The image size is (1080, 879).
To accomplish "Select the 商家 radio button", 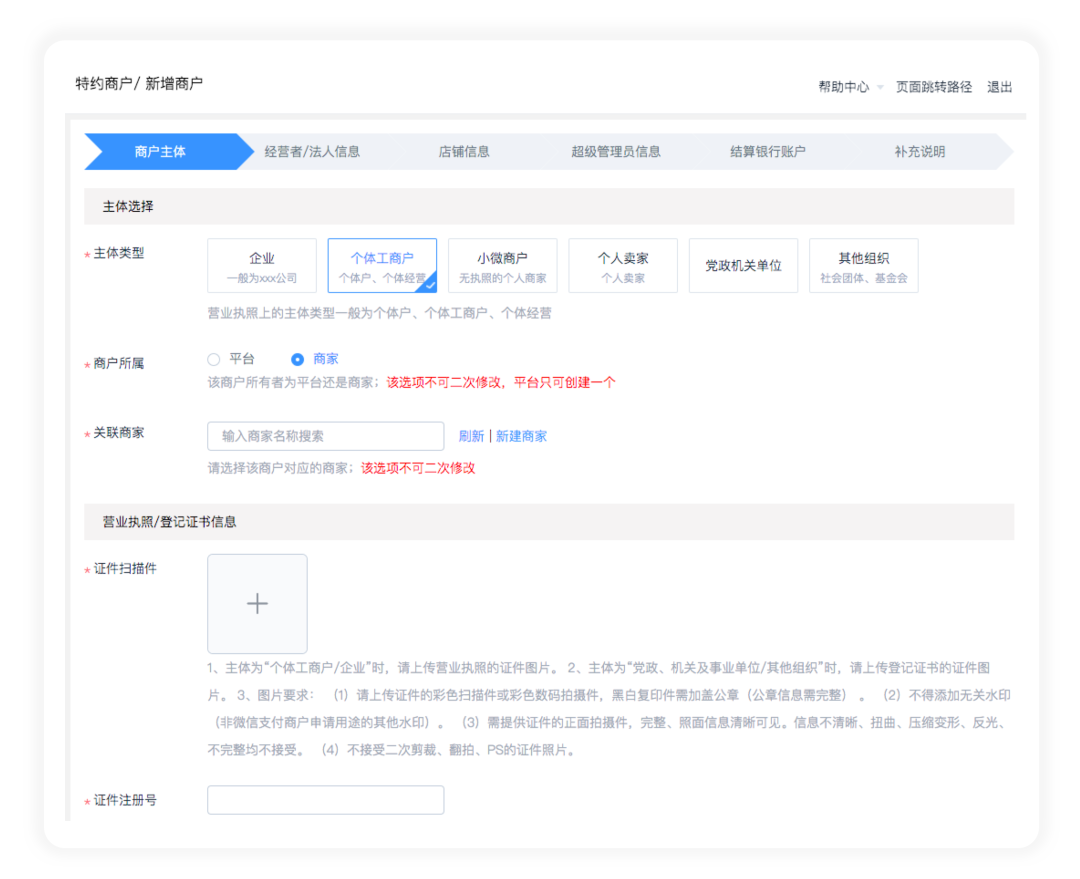I will point(298,359).
